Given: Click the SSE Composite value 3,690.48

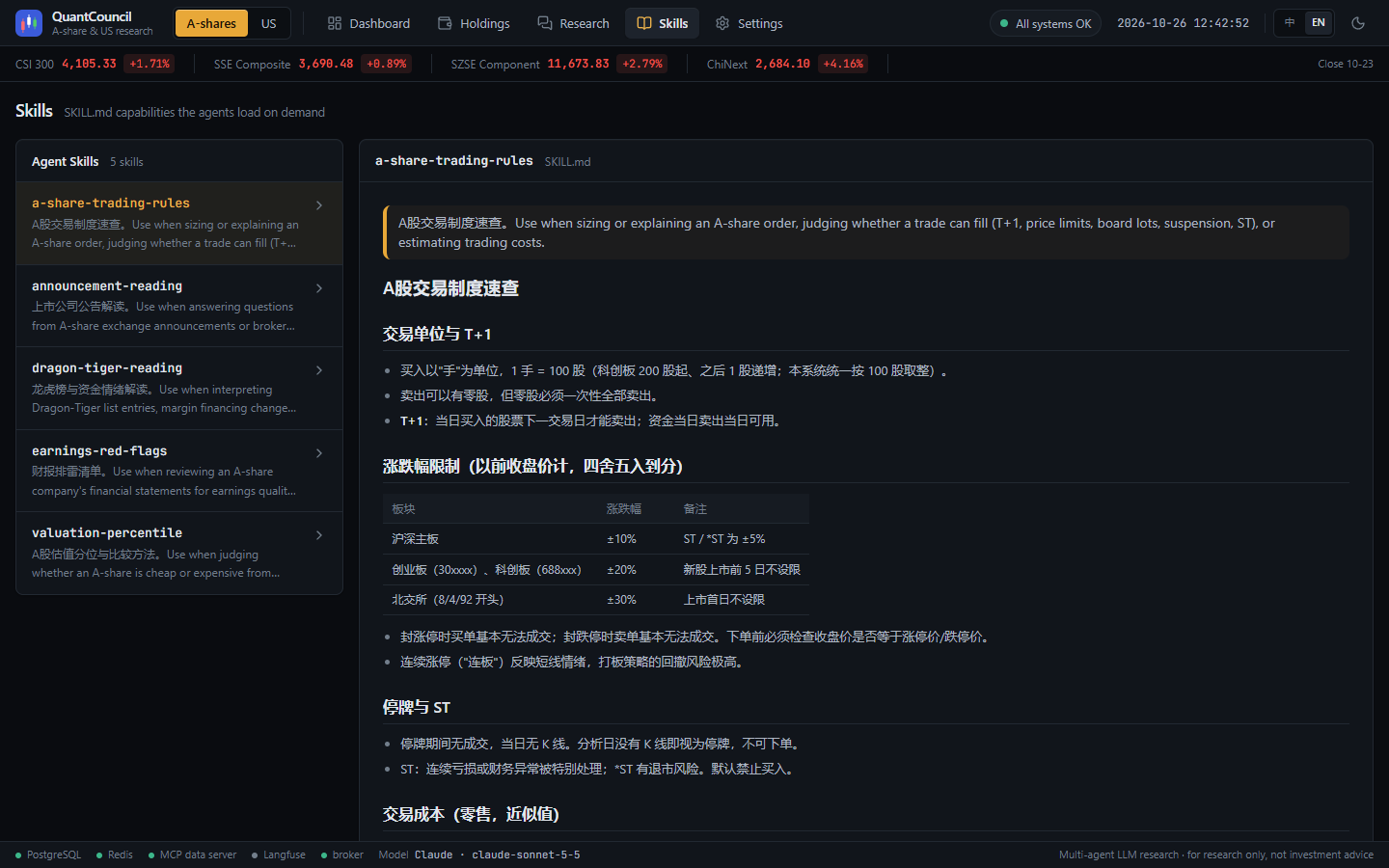Looking at the screenshot, I should (x=326, y=64).
